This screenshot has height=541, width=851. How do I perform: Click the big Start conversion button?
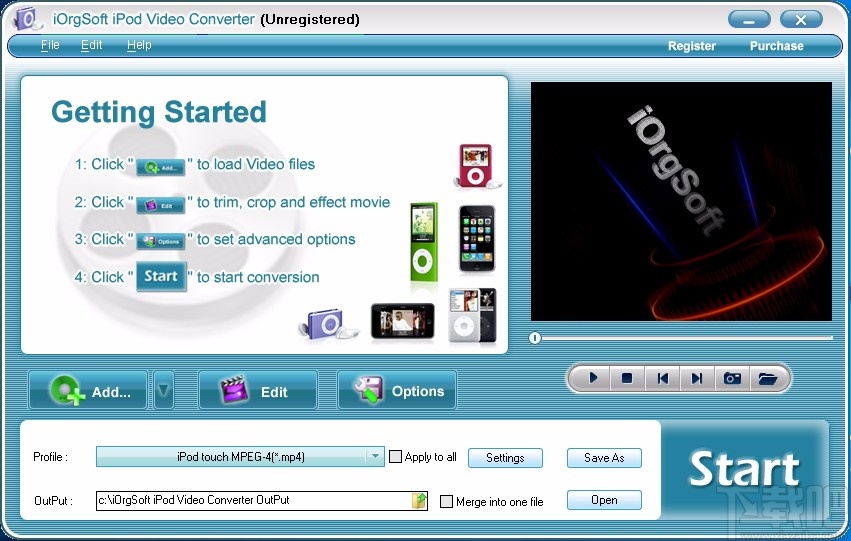click(x=744, y=469)
